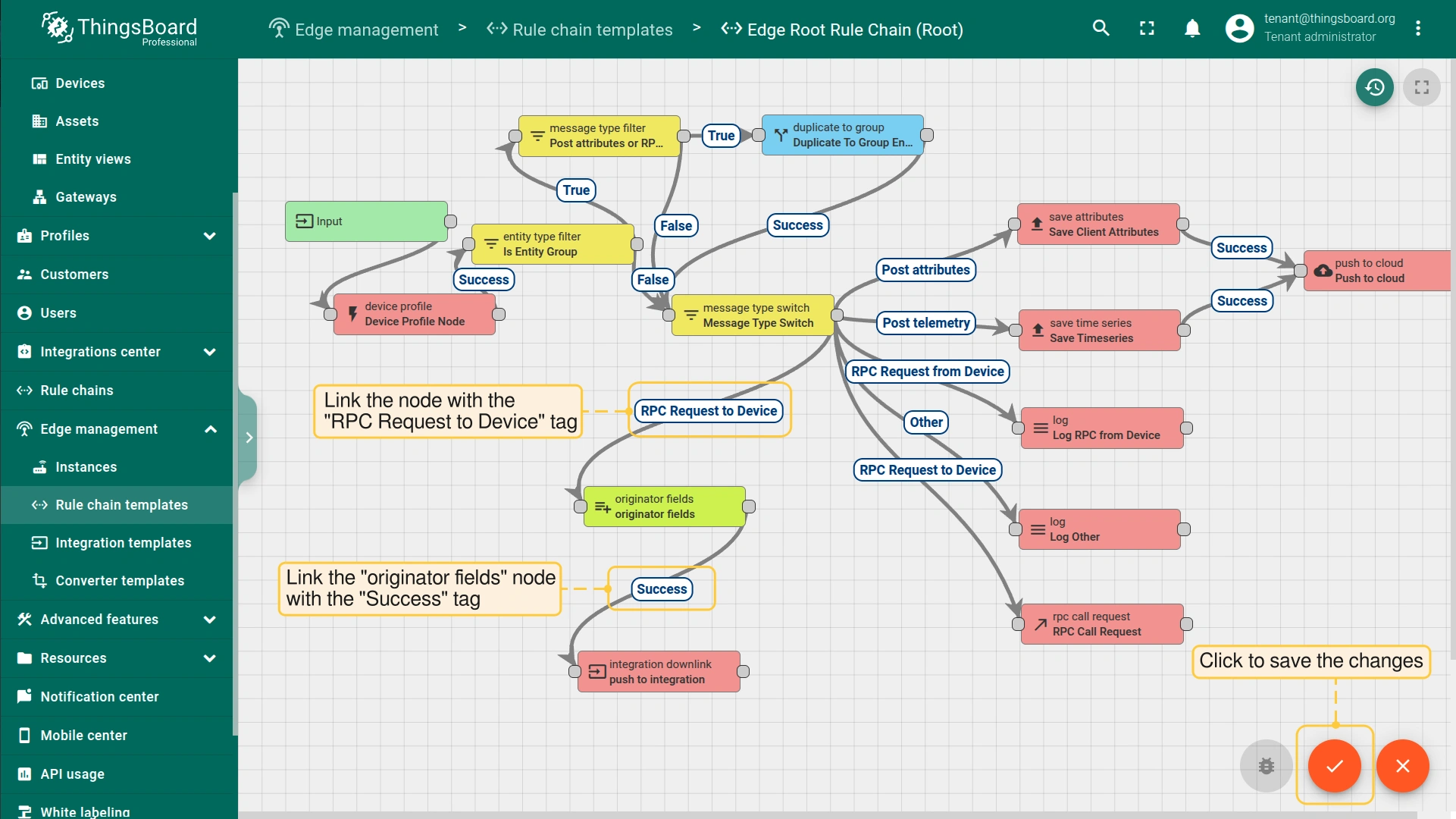Viewport: 1456px width, 819px height.
Task: Open the Instances sidebar item
Action: tap(86, 467)
